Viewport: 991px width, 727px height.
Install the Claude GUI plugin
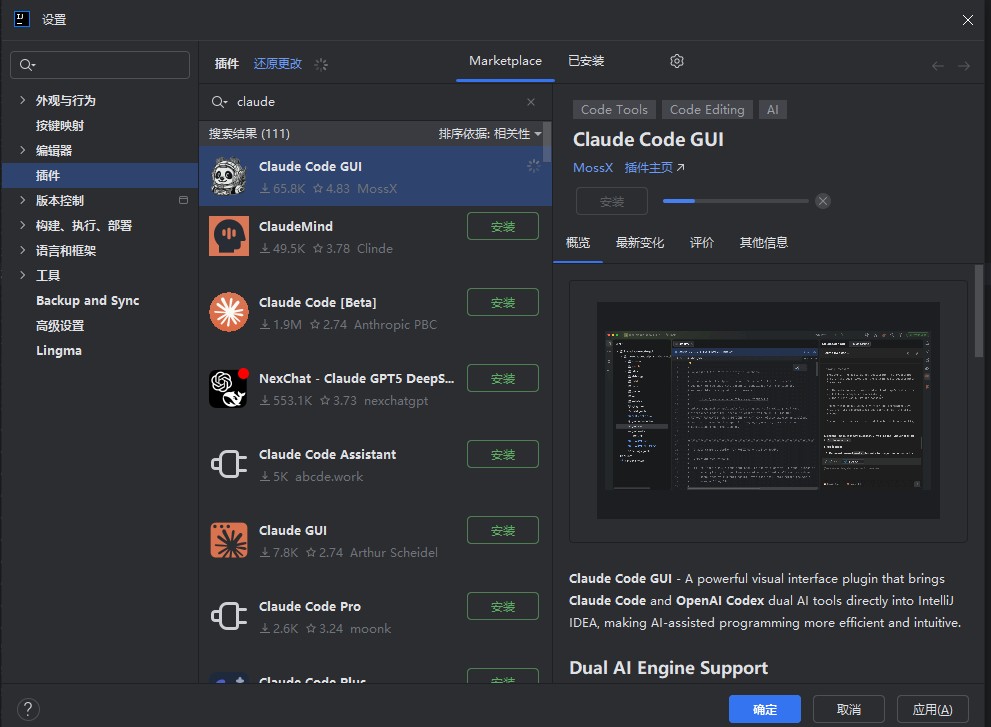point(502,530)
